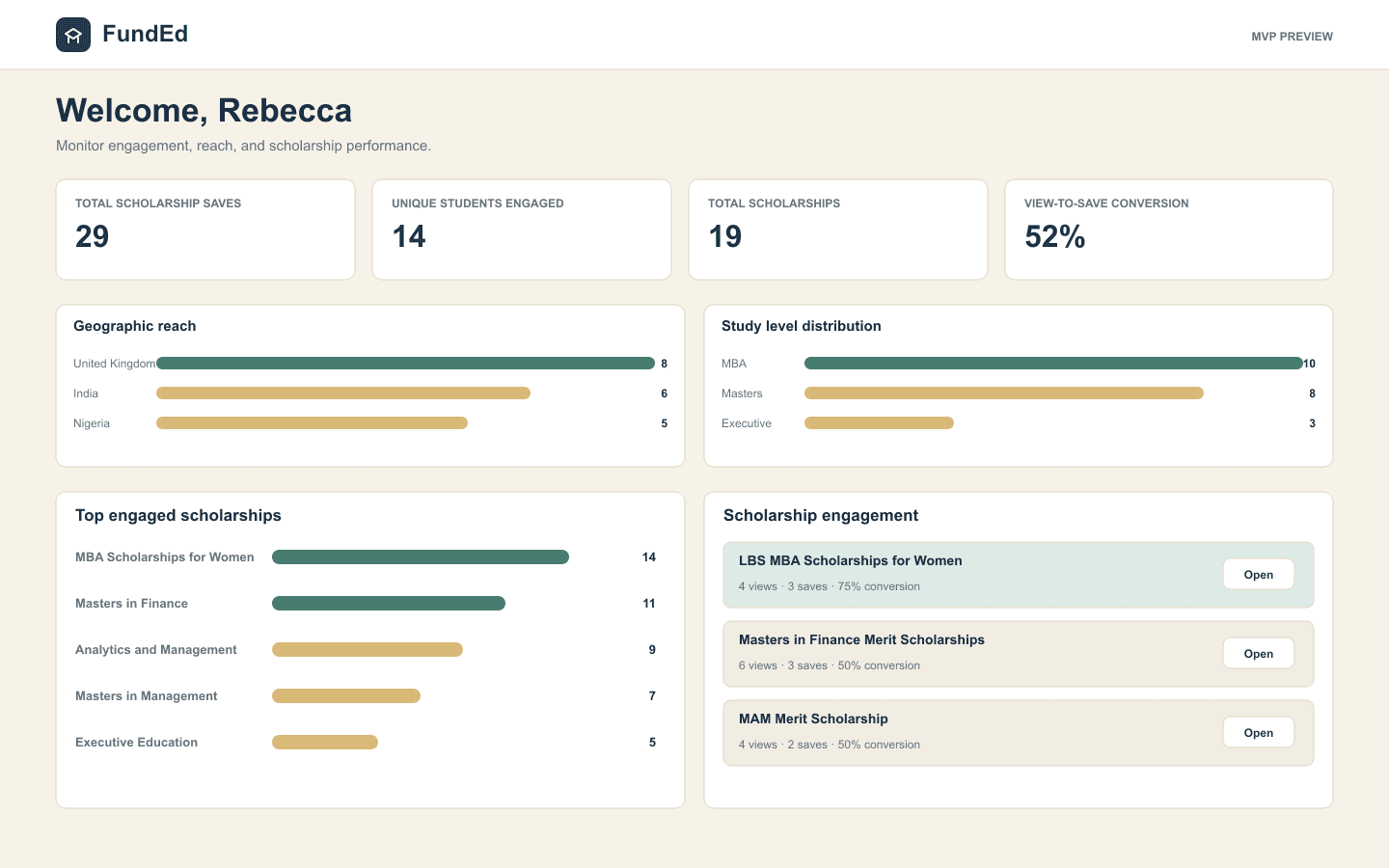The width and height of the screenshot is (1389, 868).
Task: Click the United Kingdom reach bar
Action: point(405,364)
